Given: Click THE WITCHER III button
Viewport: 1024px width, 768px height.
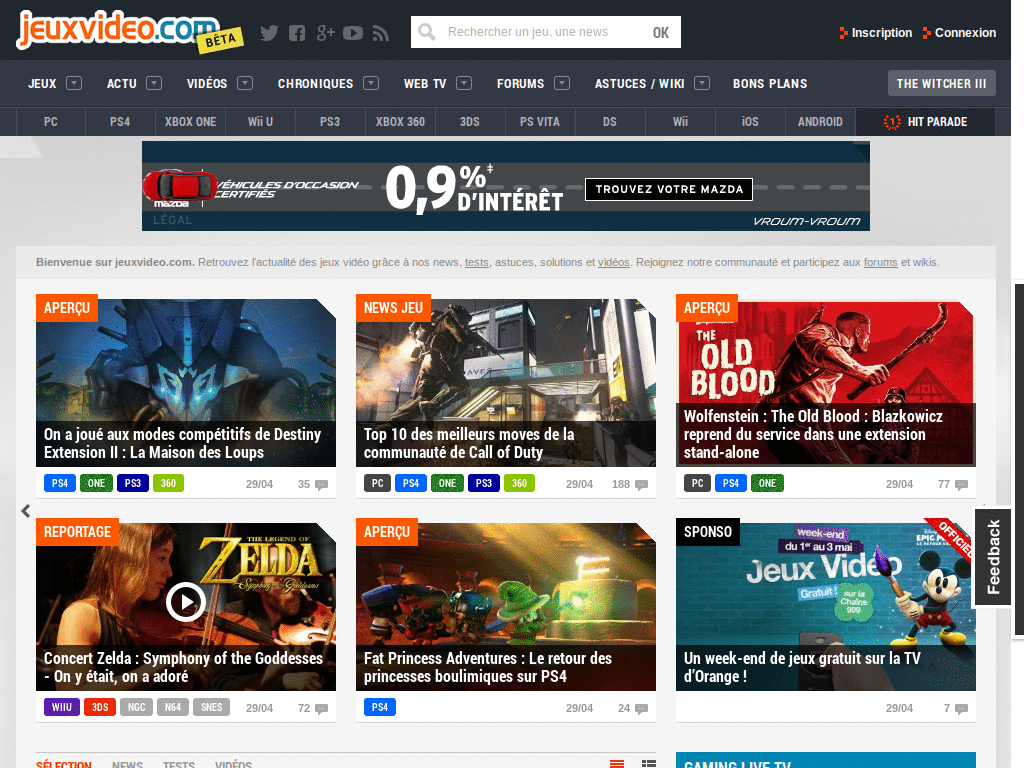Looking at the screenshot, I should pos(941,83).
